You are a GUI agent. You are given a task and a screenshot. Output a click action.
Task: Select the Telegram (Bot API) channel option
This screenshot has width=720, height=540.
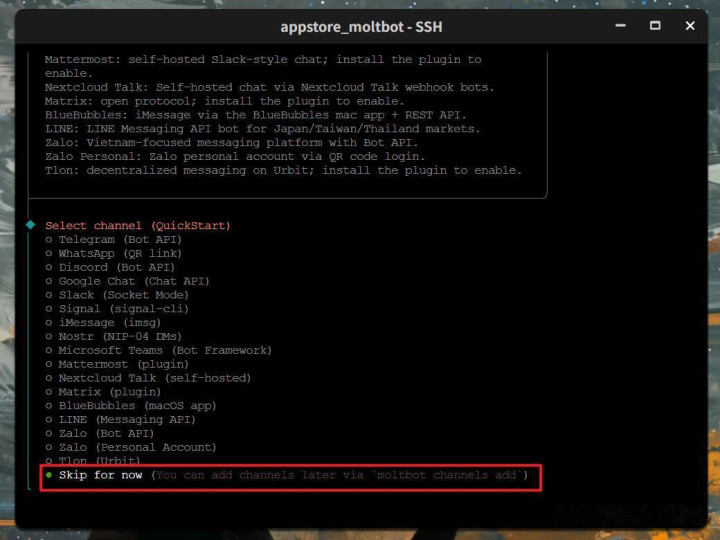point(113,240)
